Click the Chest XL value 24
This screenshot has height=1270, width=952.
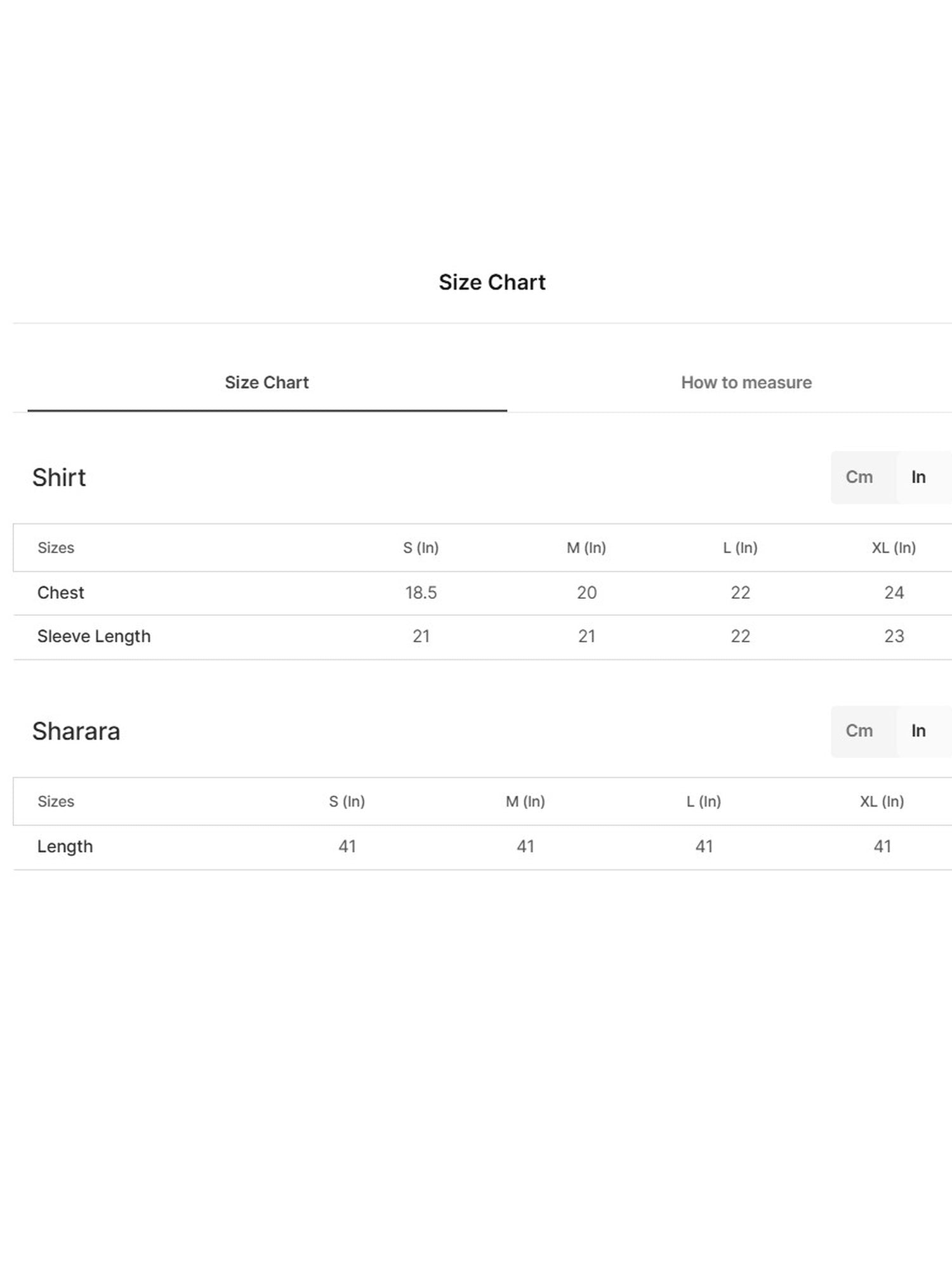click(894, 592)
